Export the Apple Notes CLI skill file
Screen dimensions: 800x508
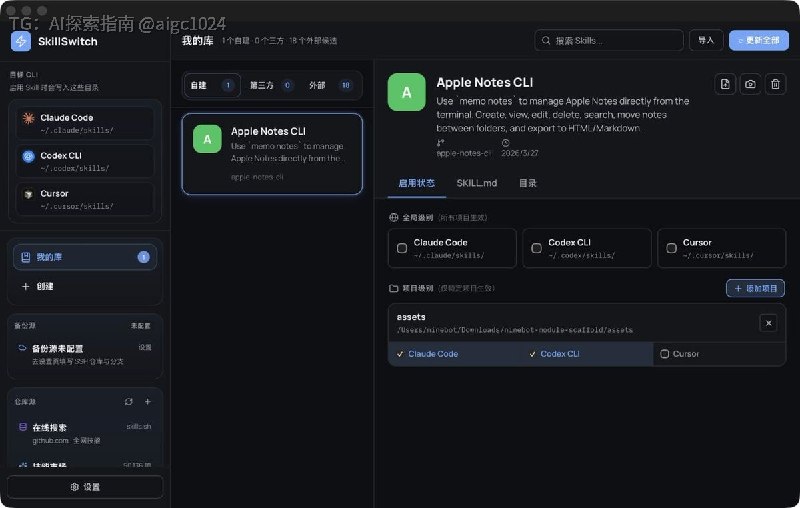click(x=725, y=84)
